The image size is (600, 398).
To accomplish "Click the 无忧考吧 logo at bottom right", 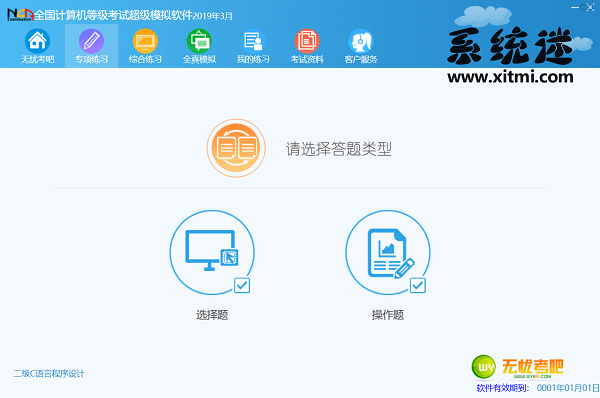I will click(517, 367).
